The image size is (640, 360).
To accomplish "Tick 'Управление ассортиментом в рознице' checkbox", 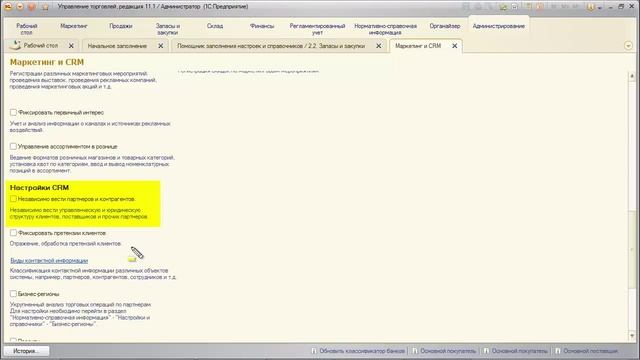I will pos(13,146).
